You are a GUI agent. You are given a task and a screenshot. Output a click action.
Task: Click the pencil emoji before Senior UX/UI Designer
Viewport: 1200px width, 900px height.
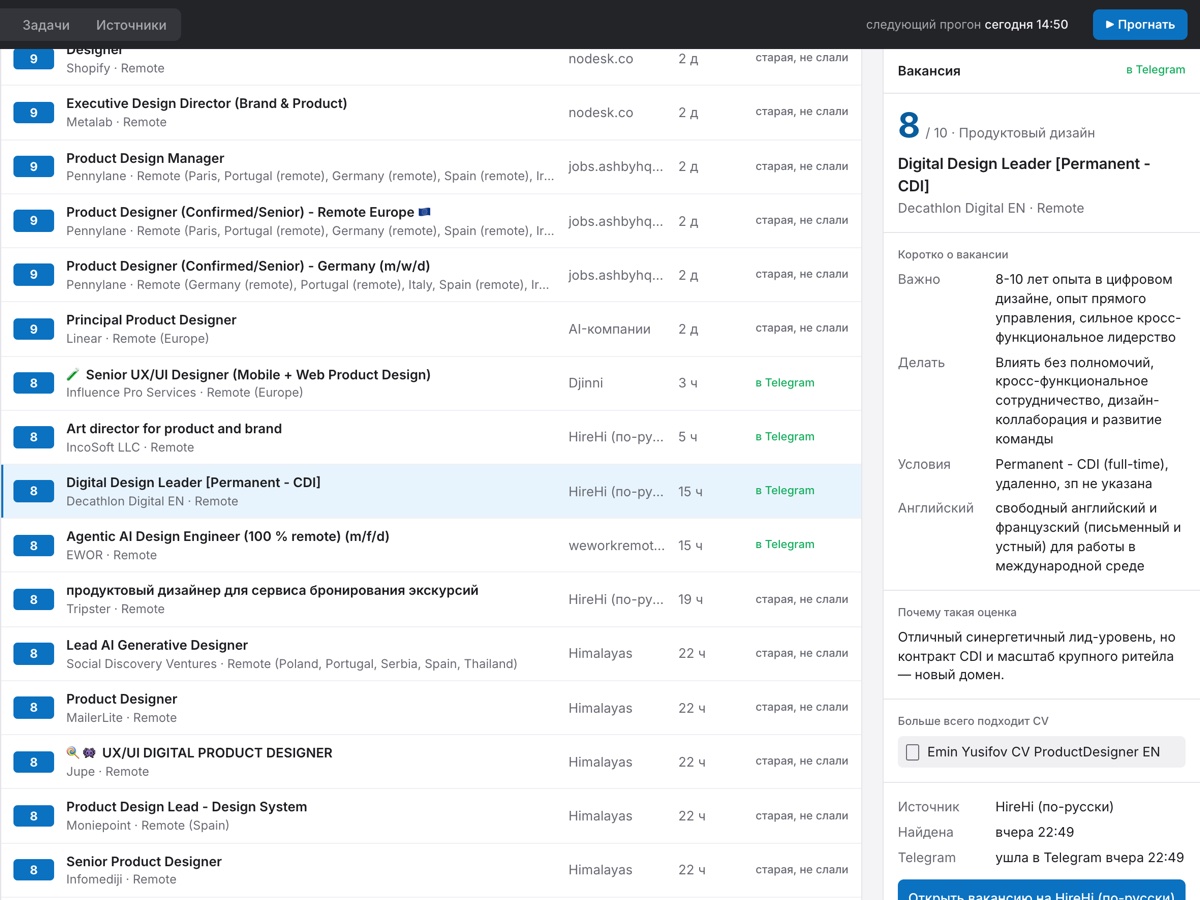point(73,375)
